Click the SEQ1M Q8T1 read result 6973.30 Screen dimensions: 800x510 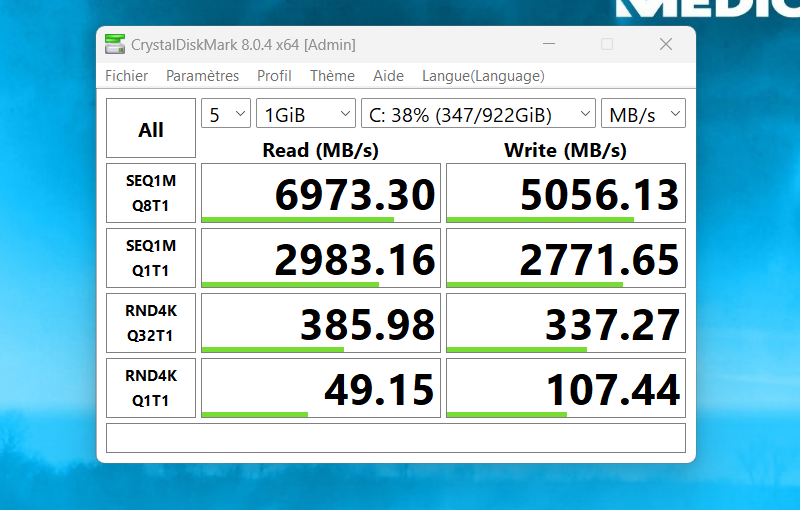pos(320,193)
